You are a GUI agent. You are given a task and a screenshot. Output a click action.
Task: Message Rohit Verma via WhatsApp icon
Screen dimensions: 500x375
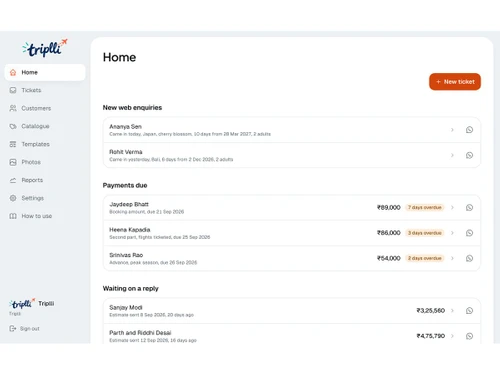[469, 155]
